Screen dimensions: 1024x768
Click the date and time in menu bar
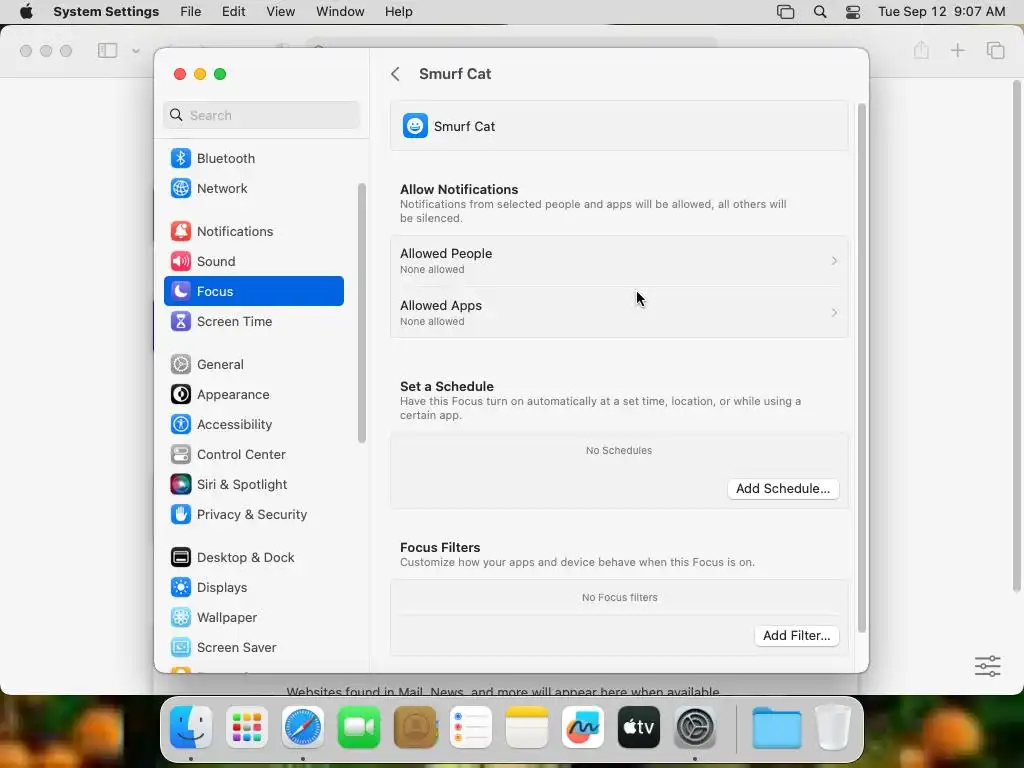(x=941, y=12)
